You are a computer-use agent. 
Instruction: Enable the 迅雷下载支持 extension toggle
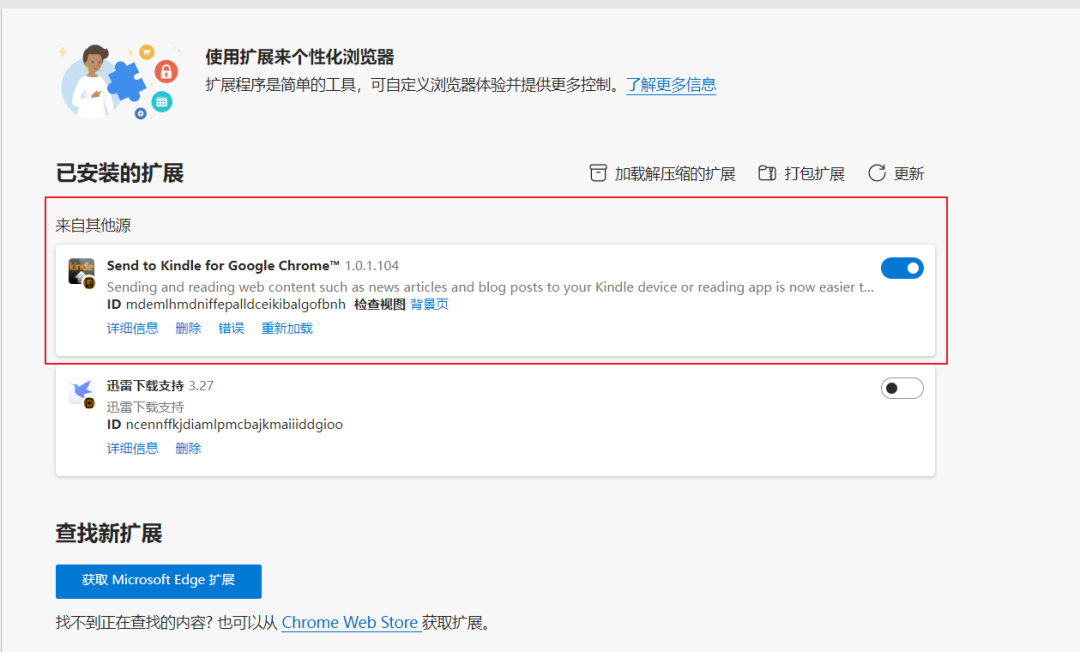[x=902, y=388]
